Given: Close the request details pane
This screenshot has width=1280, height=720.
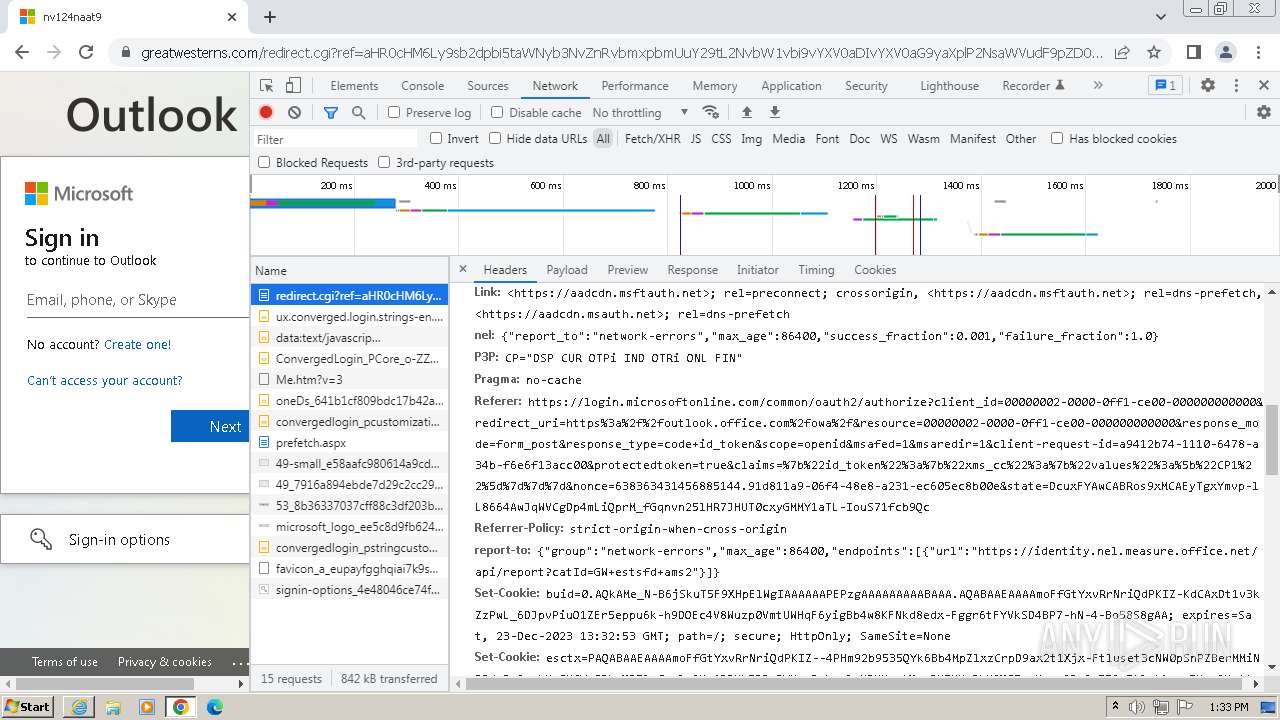Looking at the screenshot, I should [462, 269].
